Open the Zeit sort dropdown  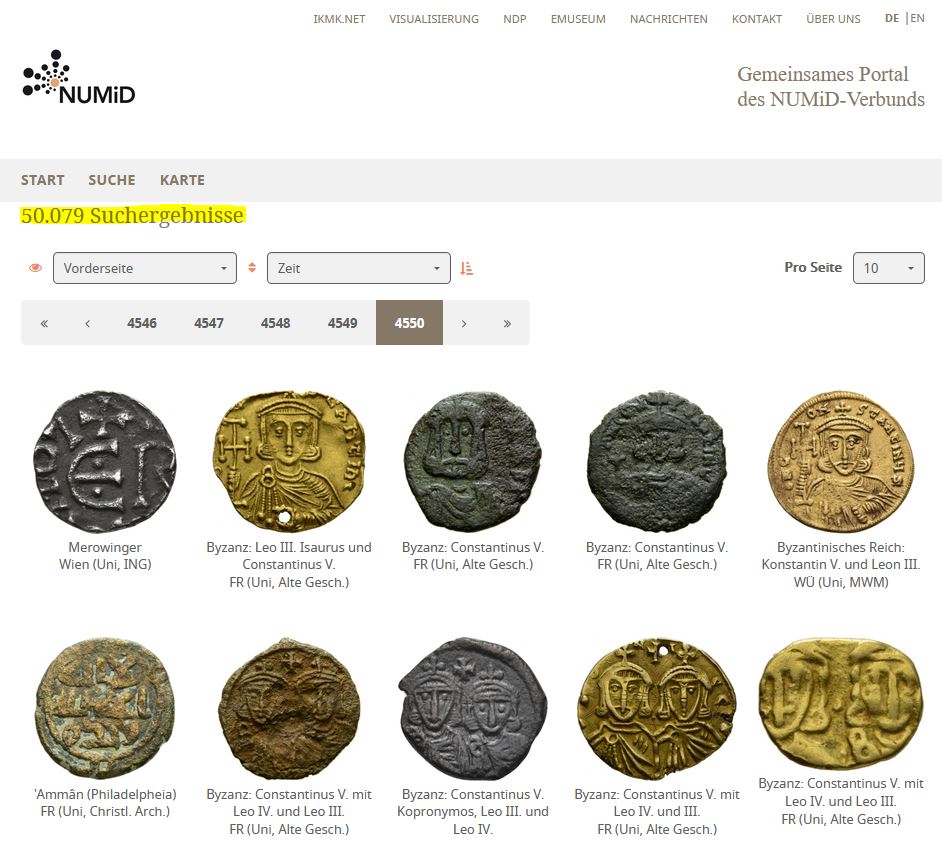(x=359, y=268)
